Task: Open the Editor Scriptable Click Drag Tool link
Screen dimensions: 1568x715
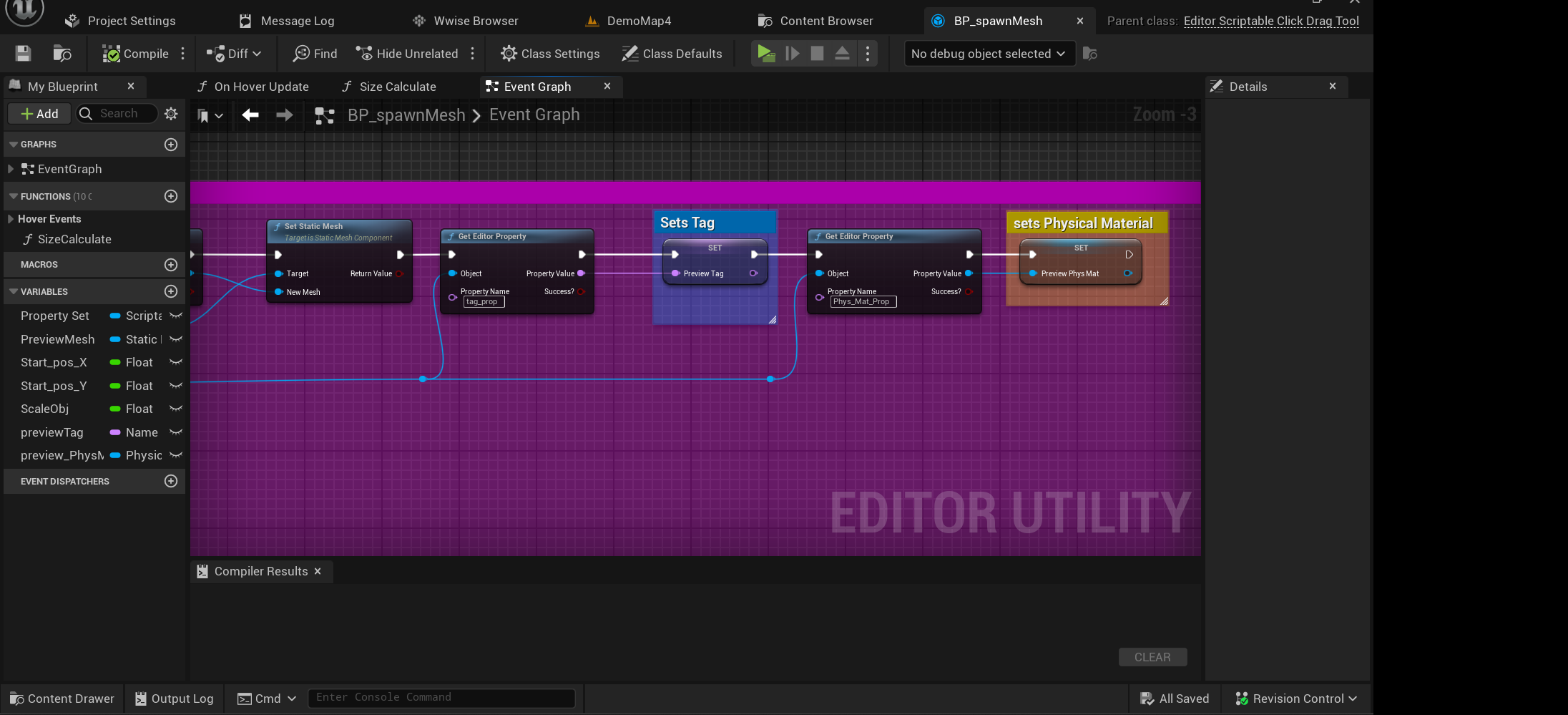Action: tap(1270, 21)
